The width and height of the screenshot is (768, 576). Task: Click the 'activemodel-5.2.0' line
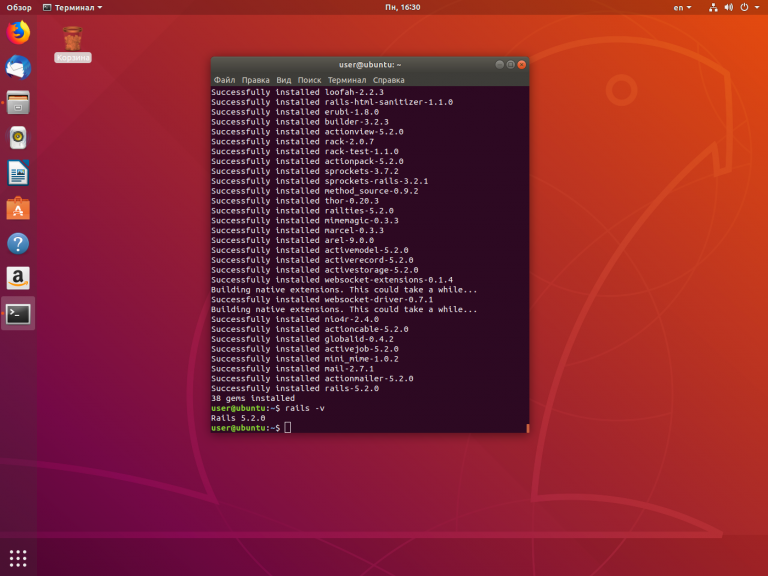coord(310,250)
